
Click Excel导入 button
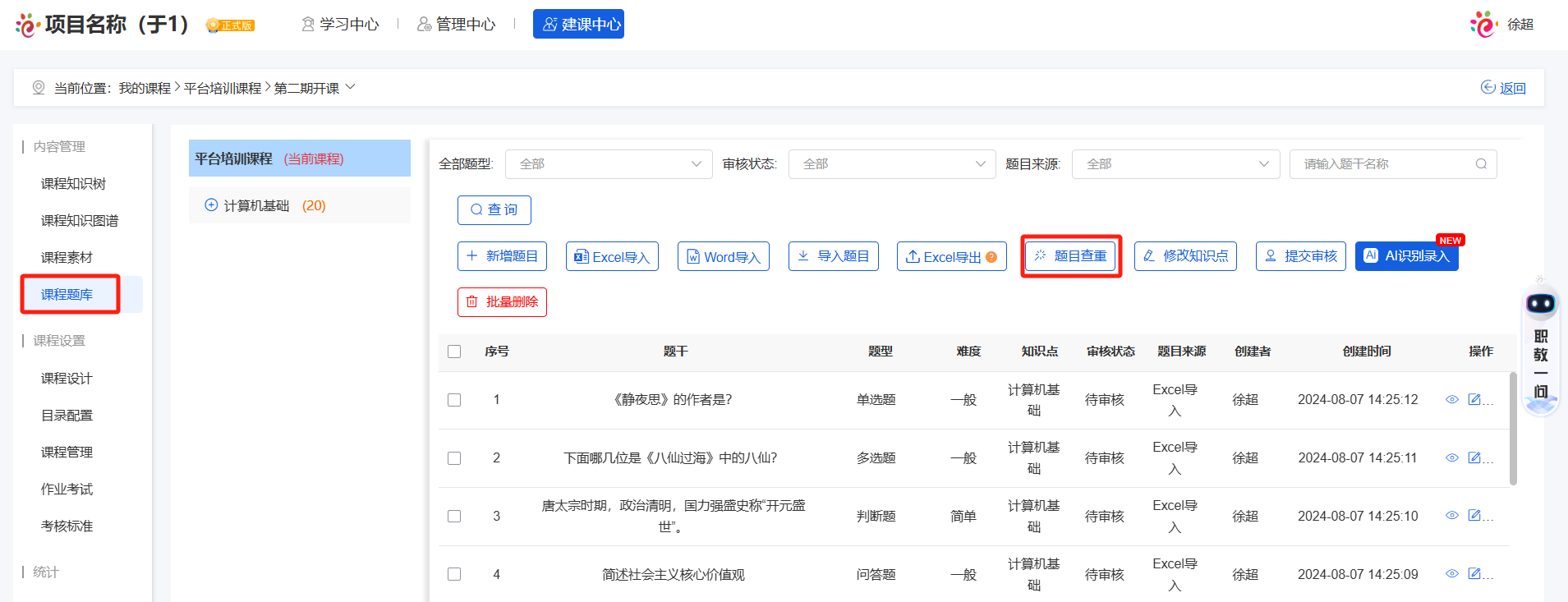pos(612,256)
